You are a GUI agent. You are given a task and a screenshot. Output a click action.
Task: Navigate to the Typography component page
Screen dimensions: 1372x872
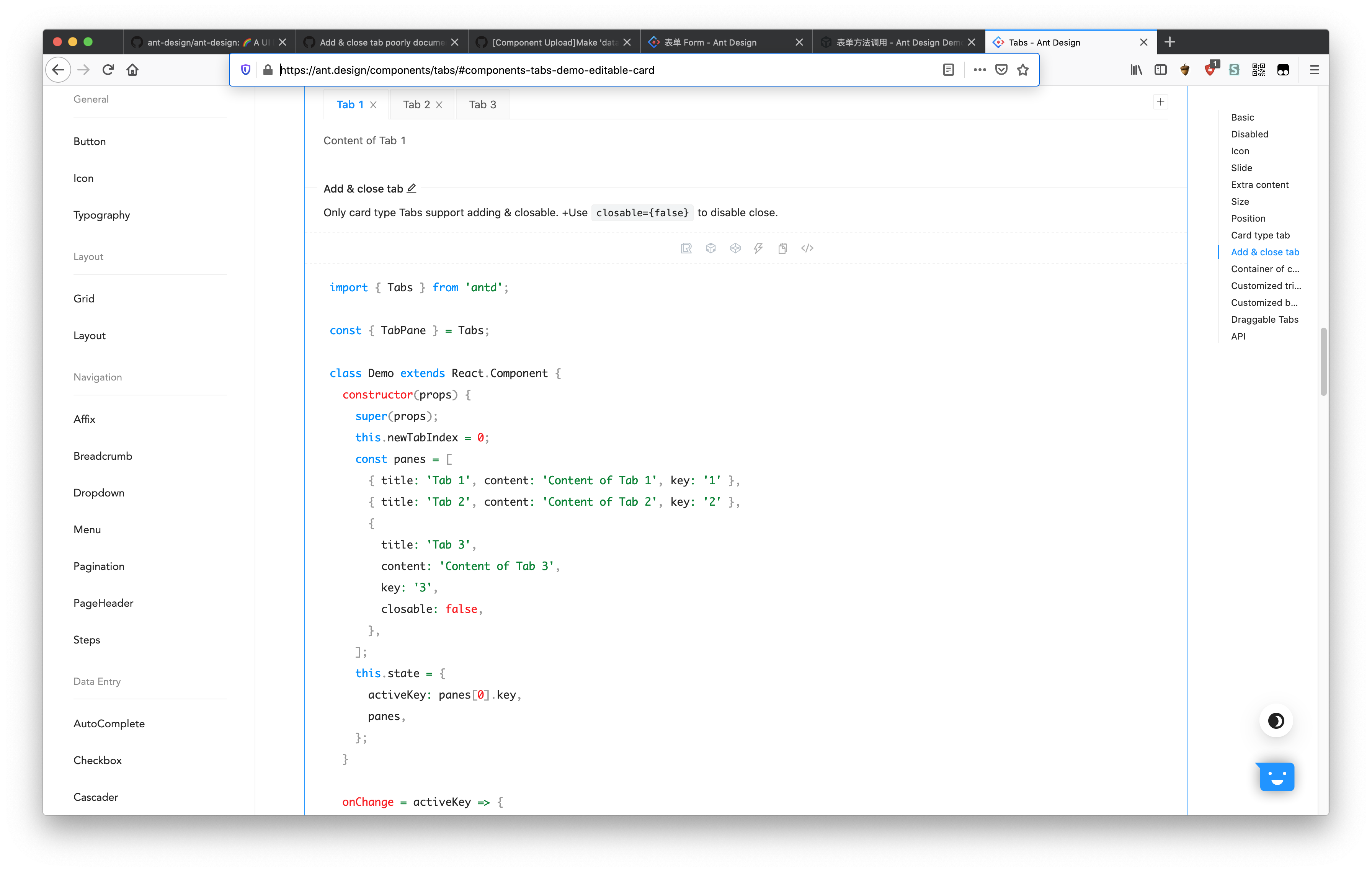coord(101,215)
